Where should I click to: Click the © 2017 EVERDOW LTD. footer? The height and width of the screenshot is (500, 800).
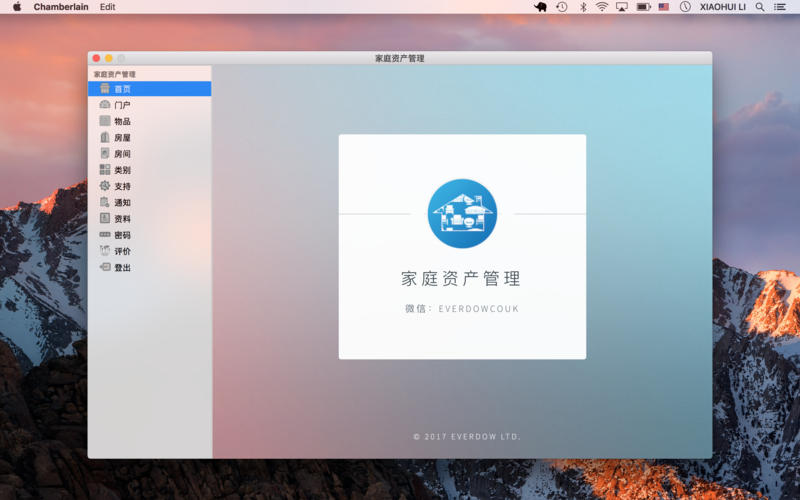pos(467,437)
